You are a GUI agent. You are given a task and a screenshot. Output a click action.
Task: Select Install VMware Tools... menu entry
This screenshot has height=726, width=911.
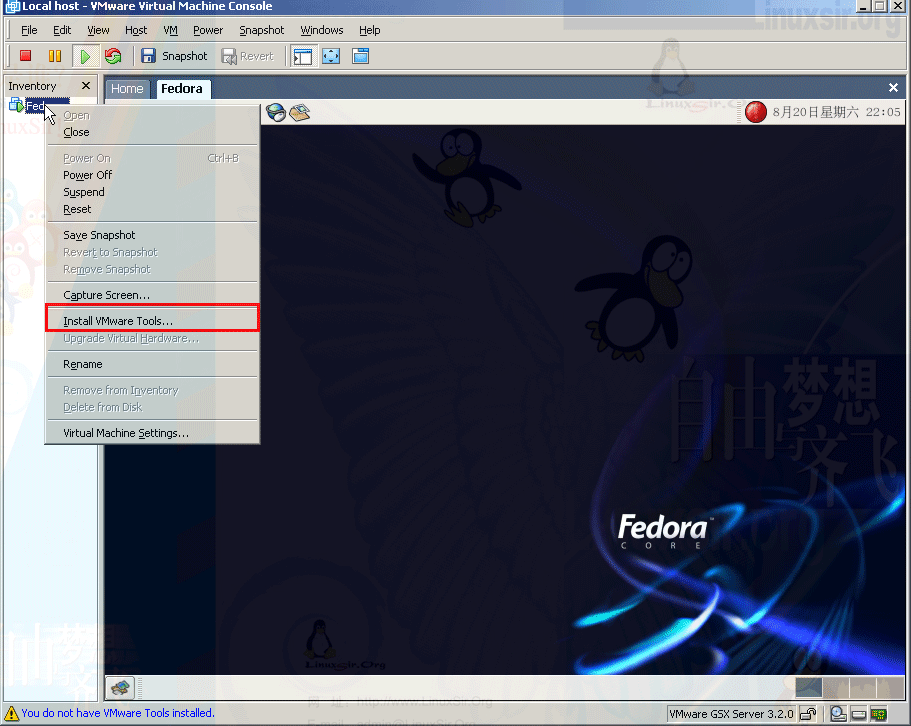tap(152, 321)
